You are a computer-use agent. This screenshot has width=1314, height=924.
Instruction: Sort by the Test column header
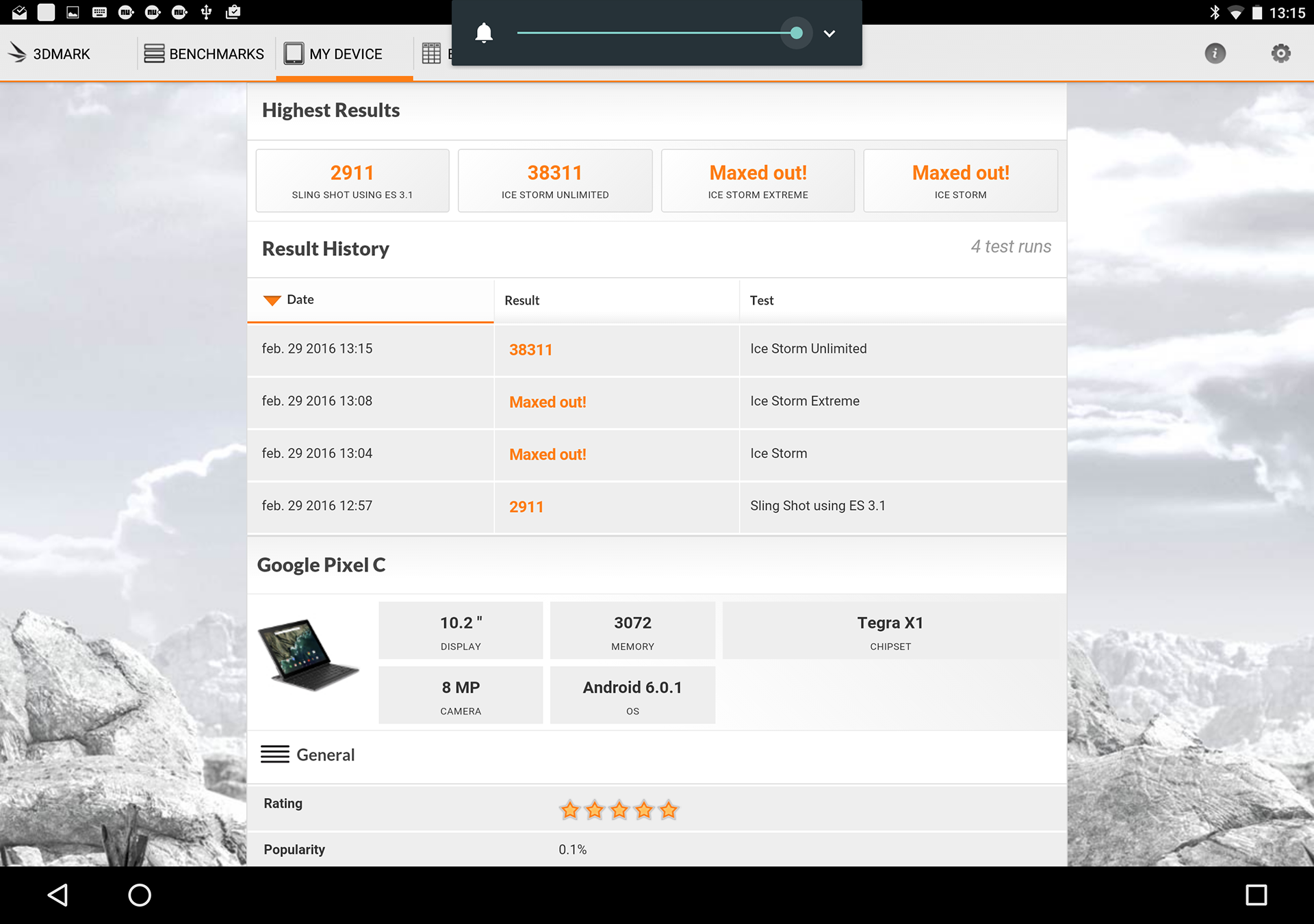click(x=903, y=300)
